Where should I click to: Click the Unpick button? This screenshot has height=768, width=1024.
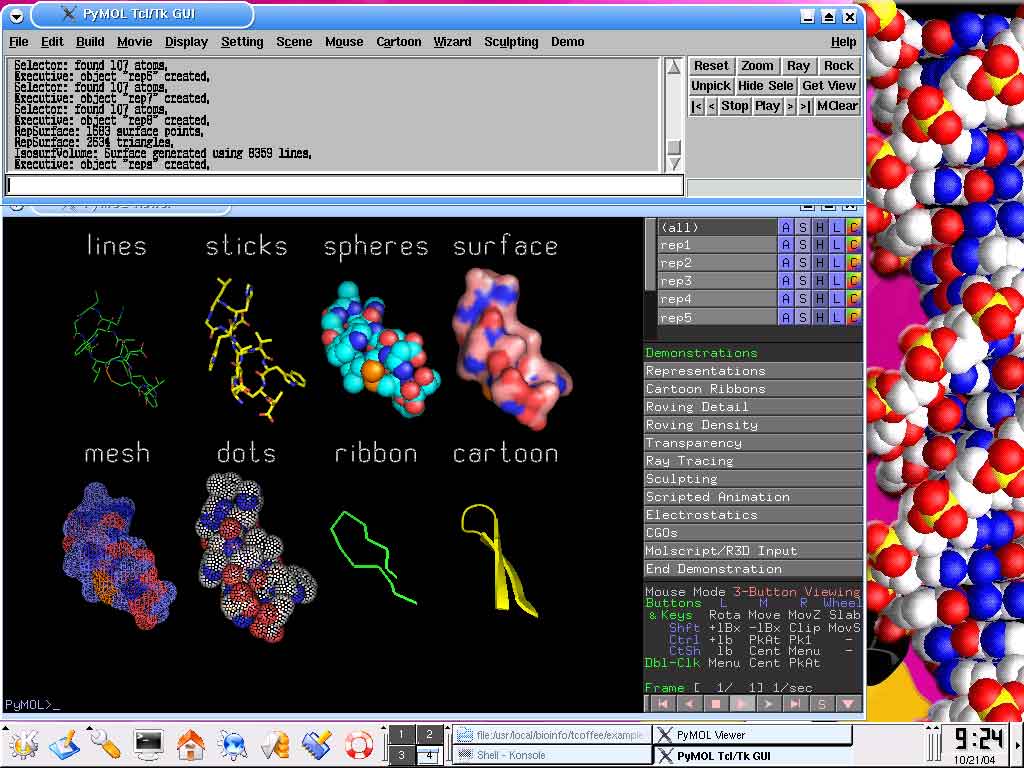pyautogui.click(x=711, y=86)
